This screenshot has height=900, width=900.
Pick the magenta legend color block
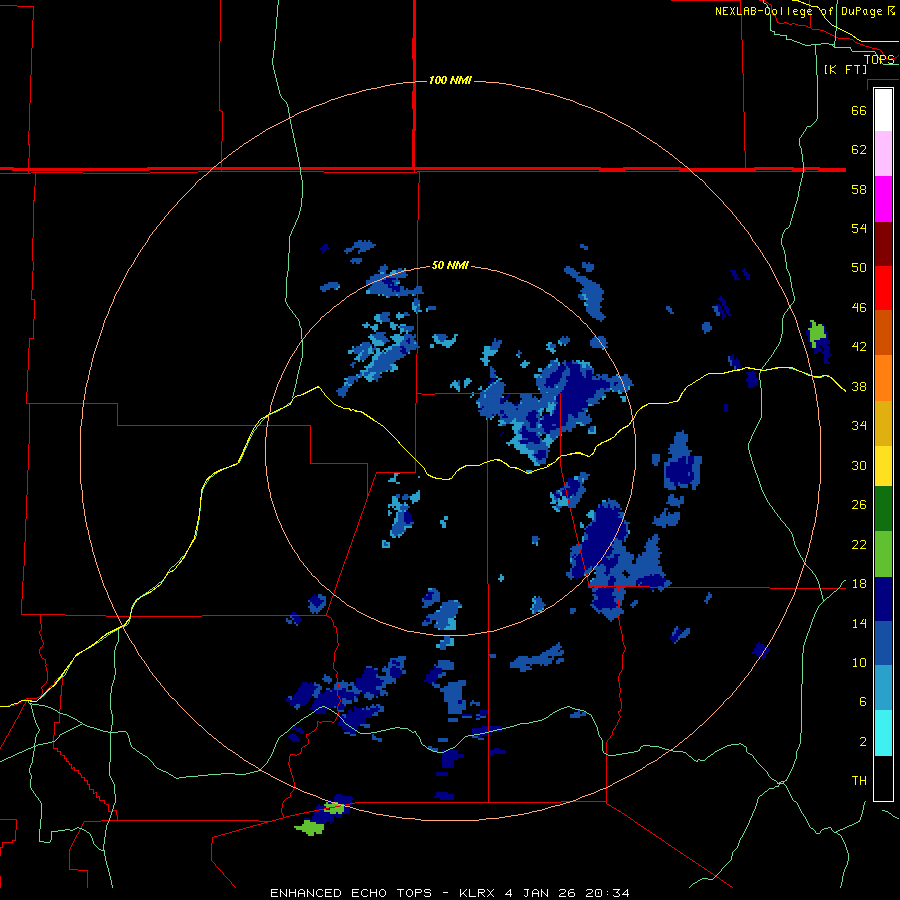883,199
